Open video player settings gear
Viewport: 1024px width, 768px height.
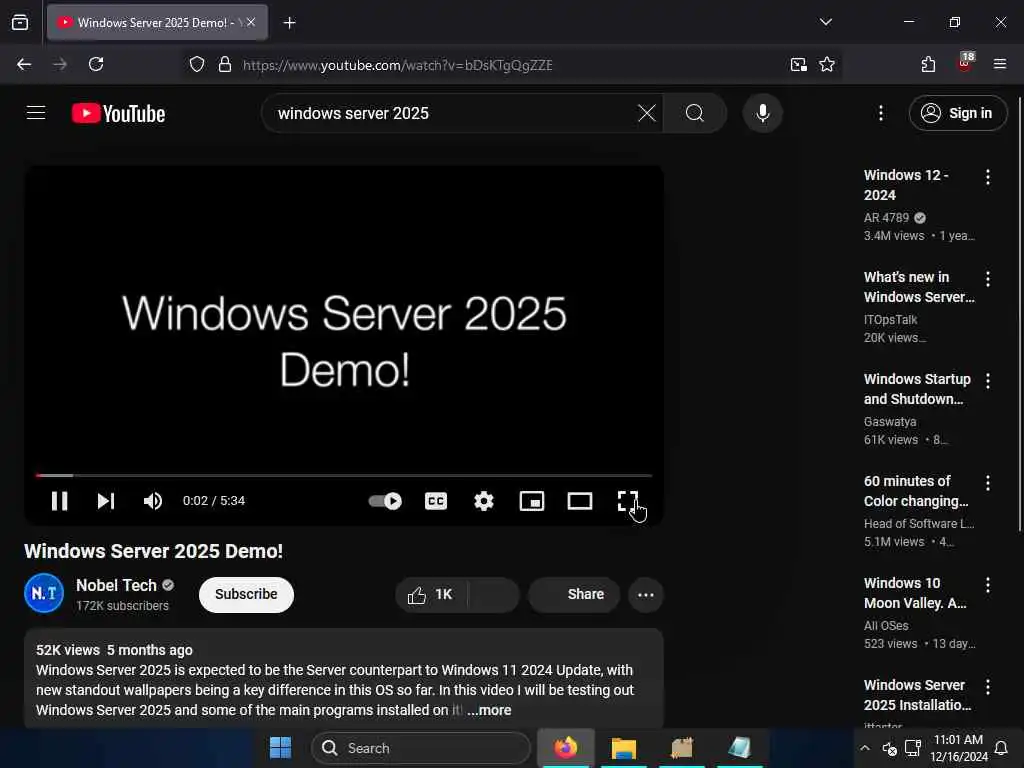[484, 501]
